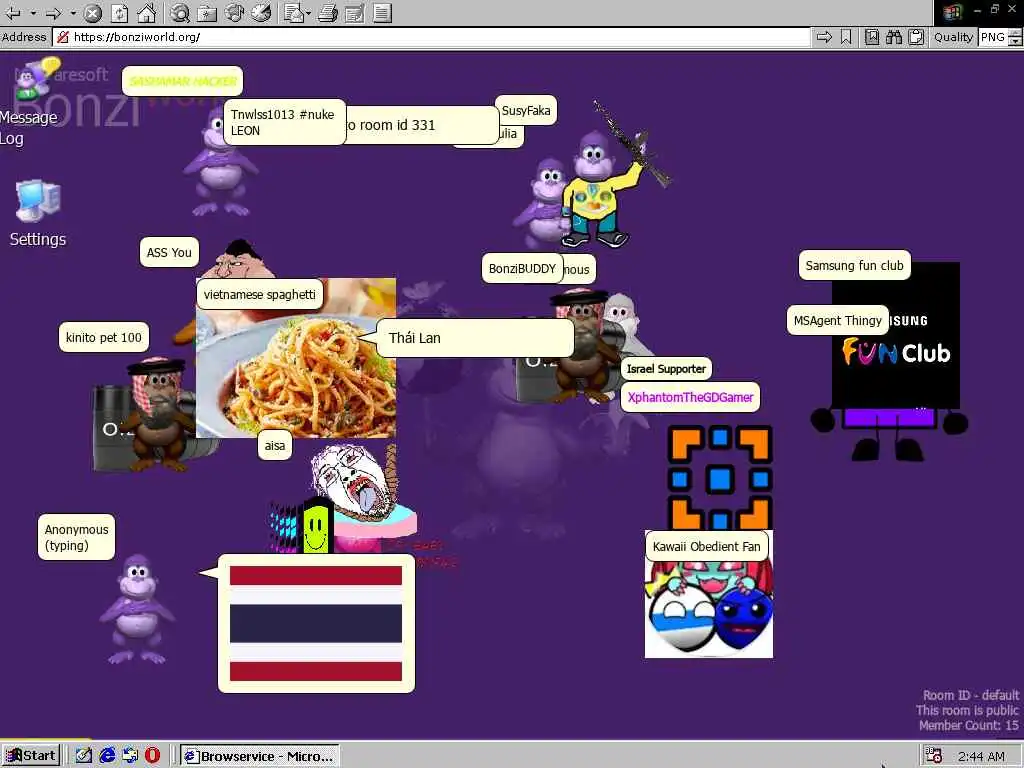Click the bookmark ribbon icon
Image resolution: width=1024 pixels, height=768 pixels.
pos(846,37)
